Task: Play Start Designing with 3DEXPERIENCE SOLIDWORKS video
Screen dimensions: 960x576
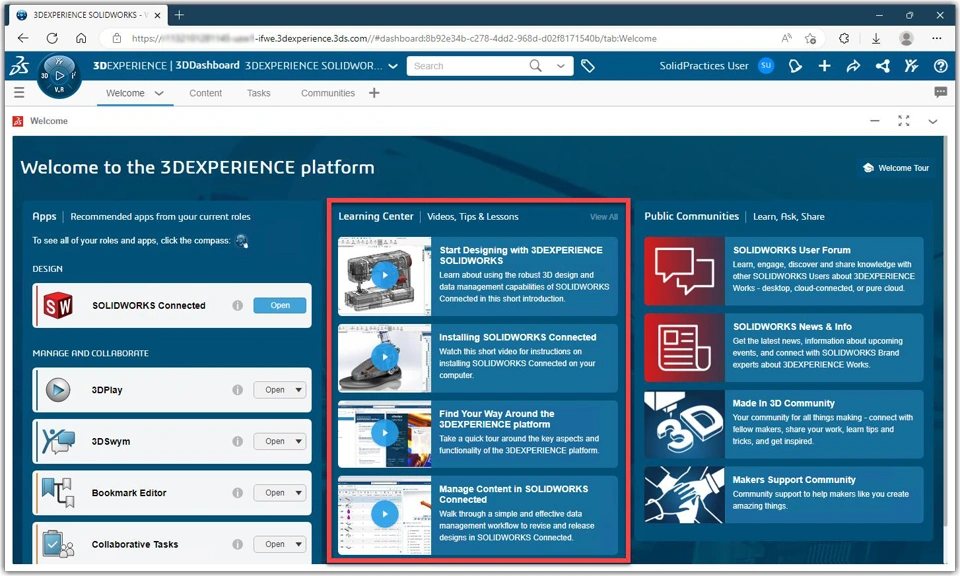Action: pos(384,276)
